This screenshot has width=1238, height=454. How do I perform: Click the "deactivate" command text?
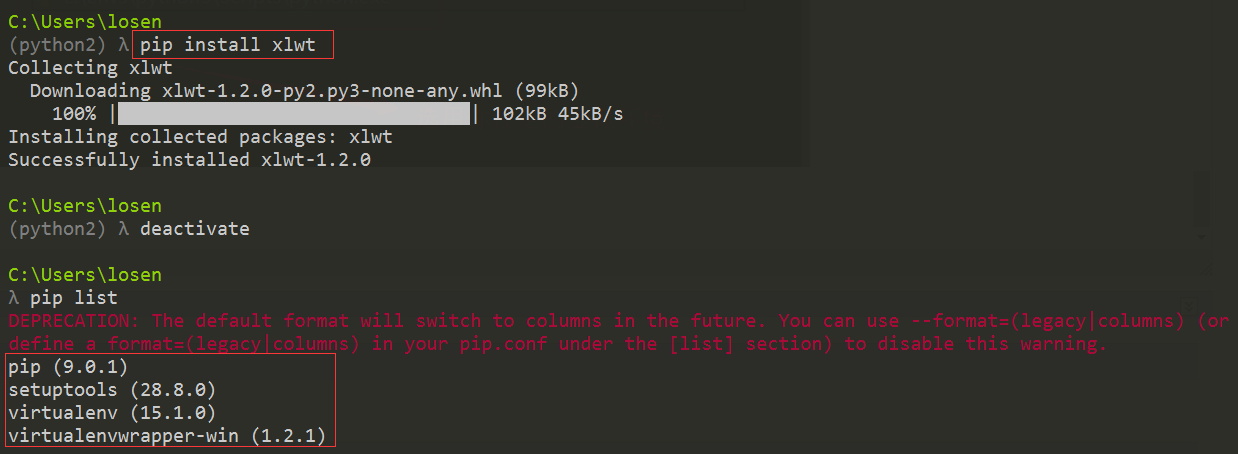coord(194,229)
